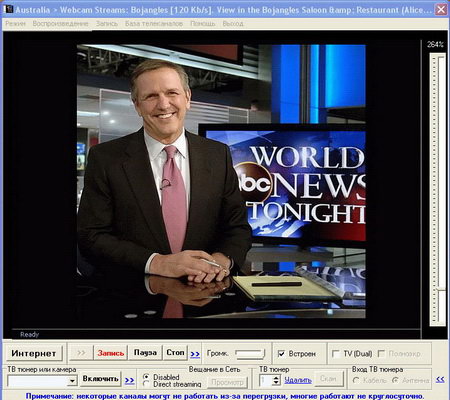450x400 pixels.
Task: Select the Direct streaming radio option
Action: pos(146,384)
